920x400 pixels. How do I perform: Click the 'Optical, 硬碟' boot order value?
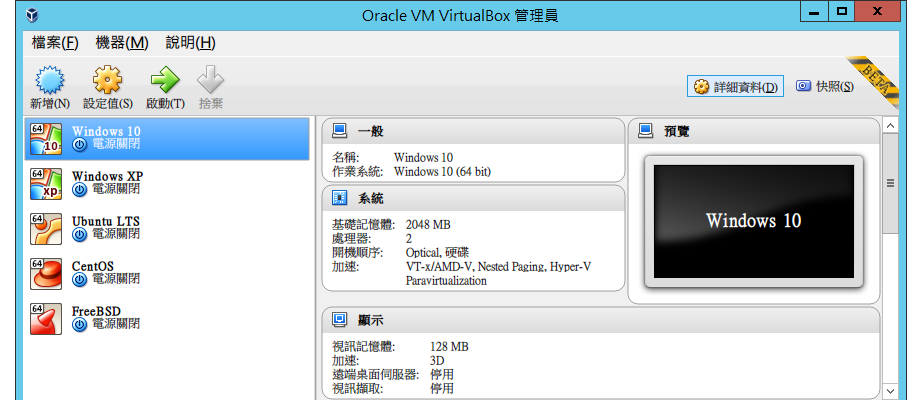tap(437, 253)
